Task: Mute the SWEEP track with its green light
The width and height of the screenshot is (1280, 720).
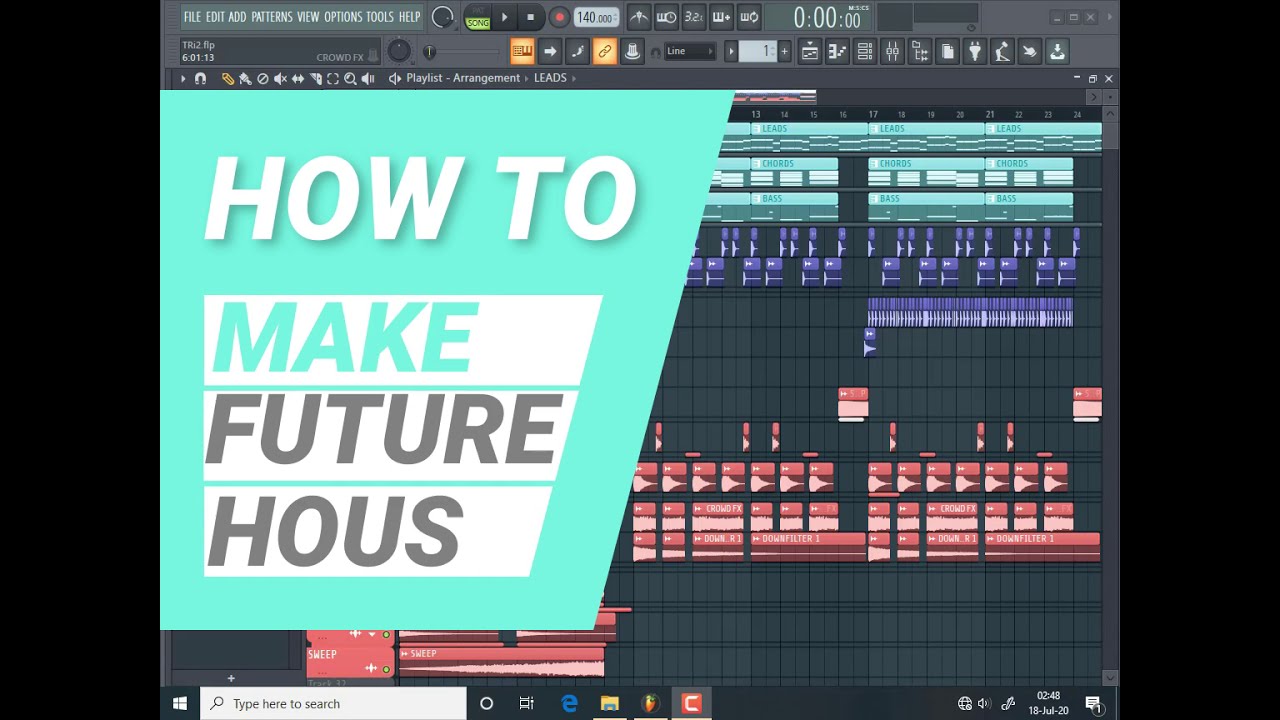Action: tap(386, 668)
